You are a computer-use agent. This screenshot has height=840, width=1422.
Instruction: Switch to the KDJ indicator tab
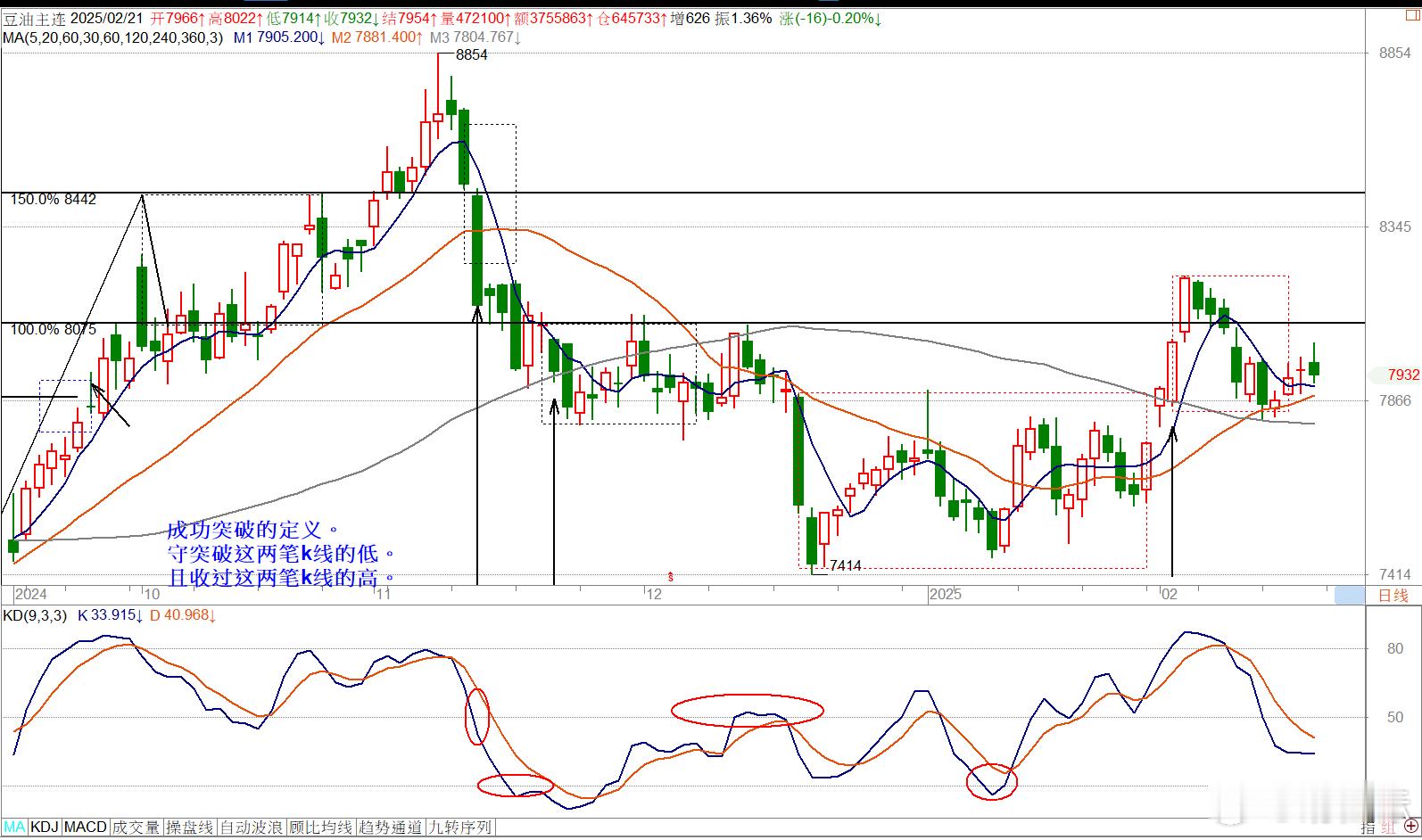click(x=45, y=828)
